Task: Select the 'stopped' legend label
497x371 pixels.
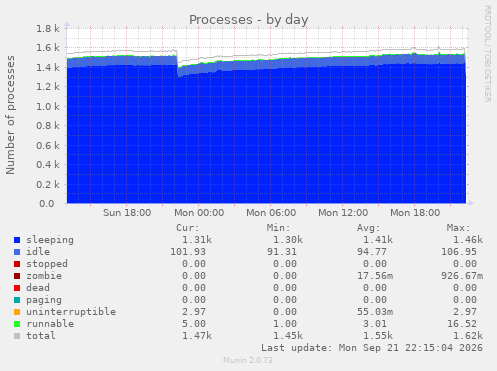Action: coord(47,264)
